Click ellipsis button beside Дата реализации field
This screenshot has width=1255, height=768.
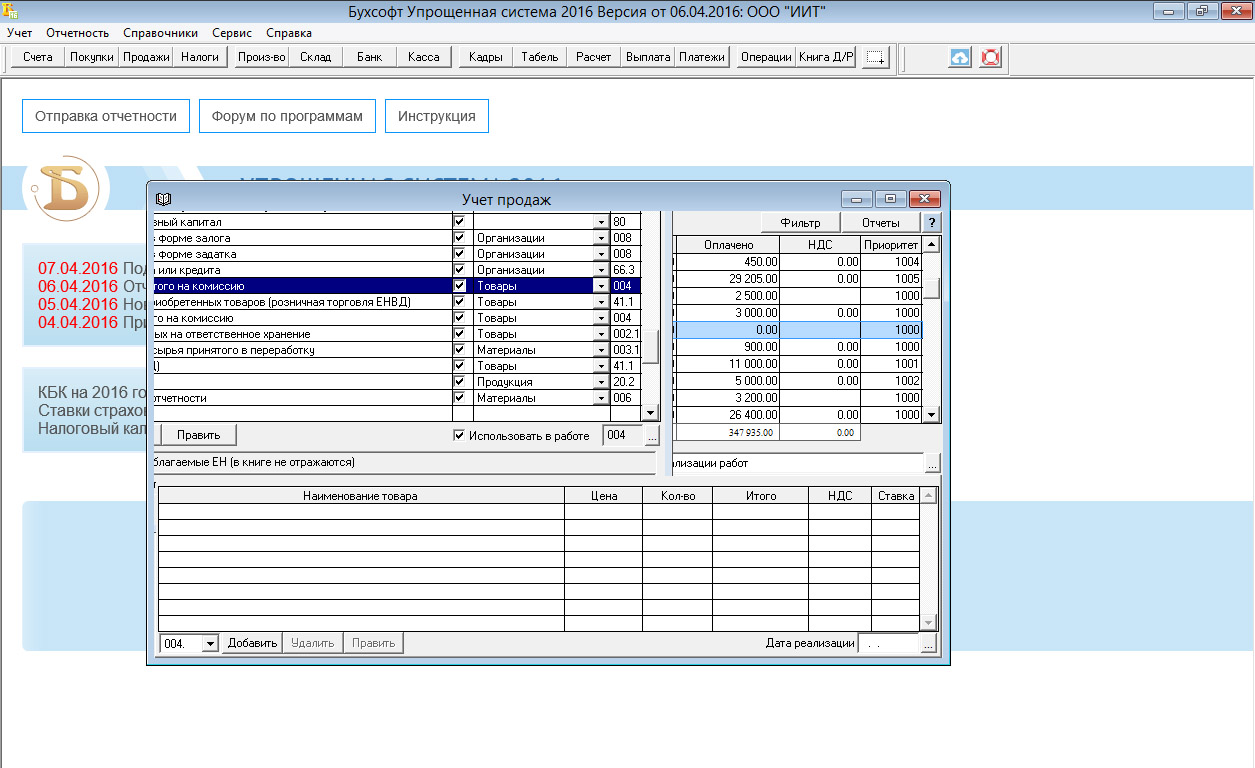tap(928, 644)
